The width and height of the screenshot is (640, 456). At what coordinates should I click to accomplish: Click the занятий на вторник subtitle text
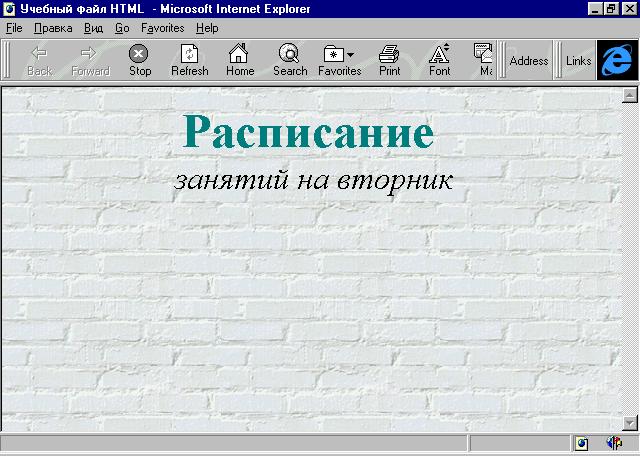click(313, 180)
